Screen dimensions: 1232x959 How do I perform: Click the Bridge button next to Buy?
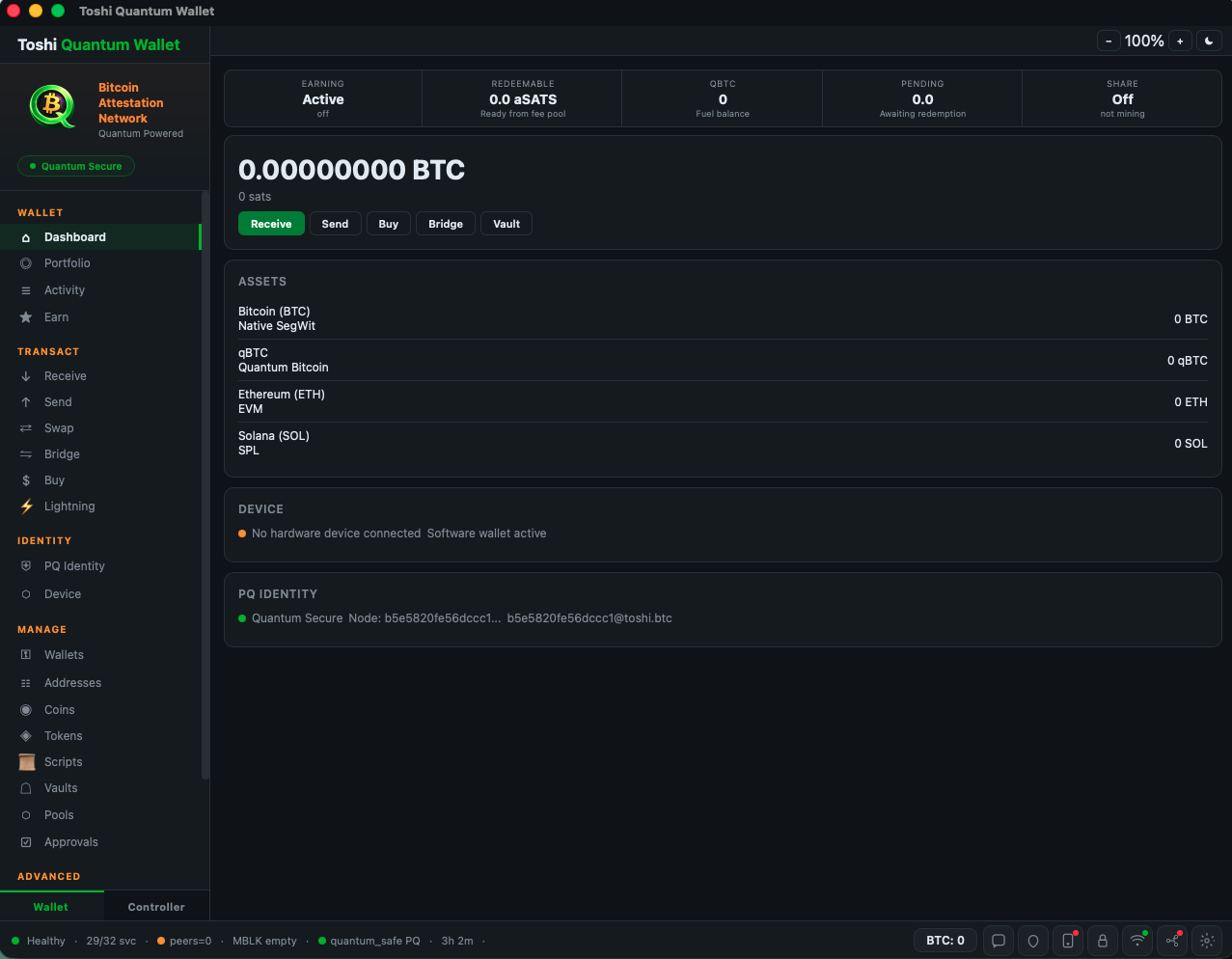446,224
